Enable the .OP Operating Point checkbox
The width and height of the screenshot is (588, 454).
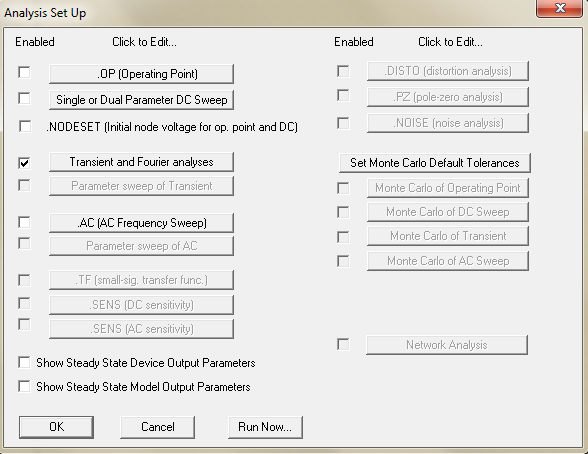tap(24, 72)
